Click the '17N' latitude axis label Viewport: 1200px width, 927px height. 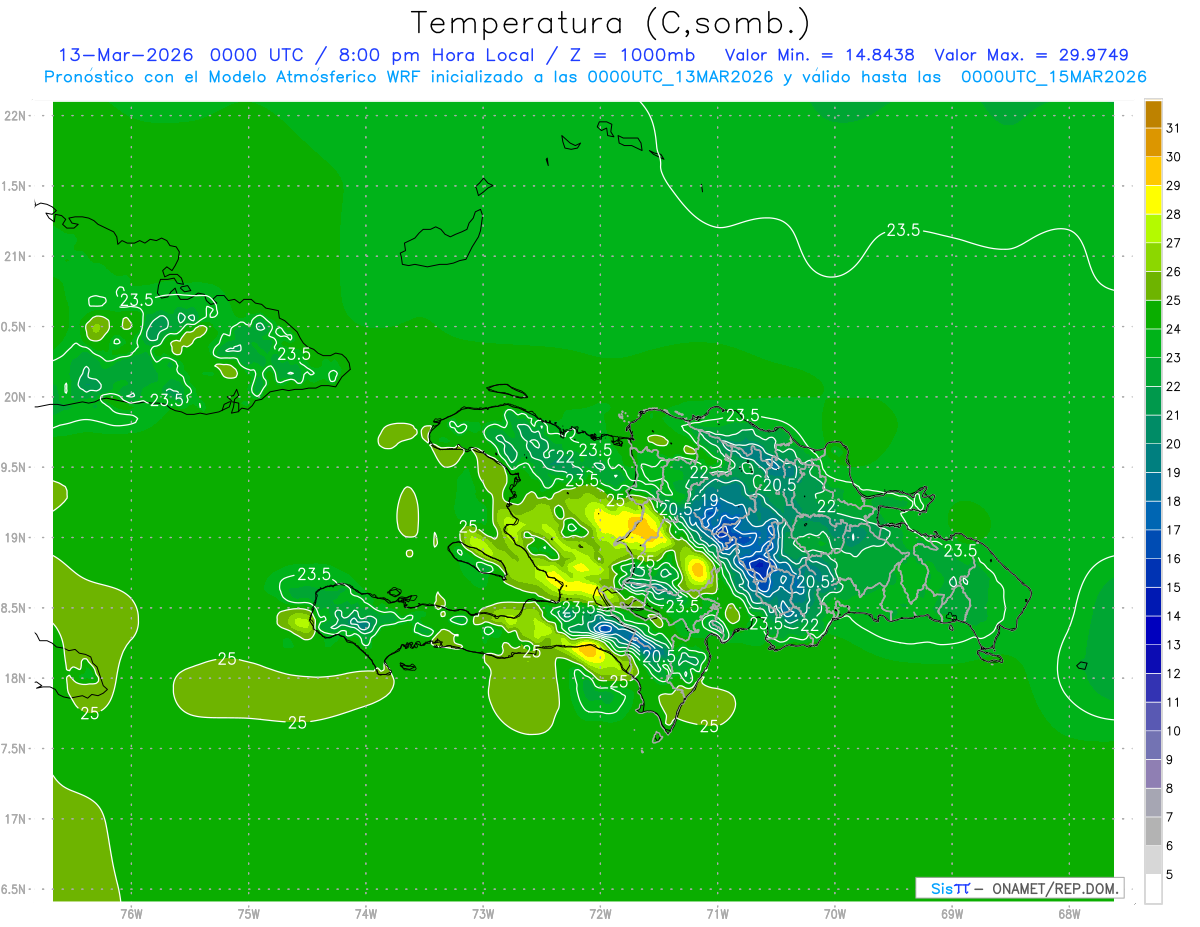tap(15, 819)
